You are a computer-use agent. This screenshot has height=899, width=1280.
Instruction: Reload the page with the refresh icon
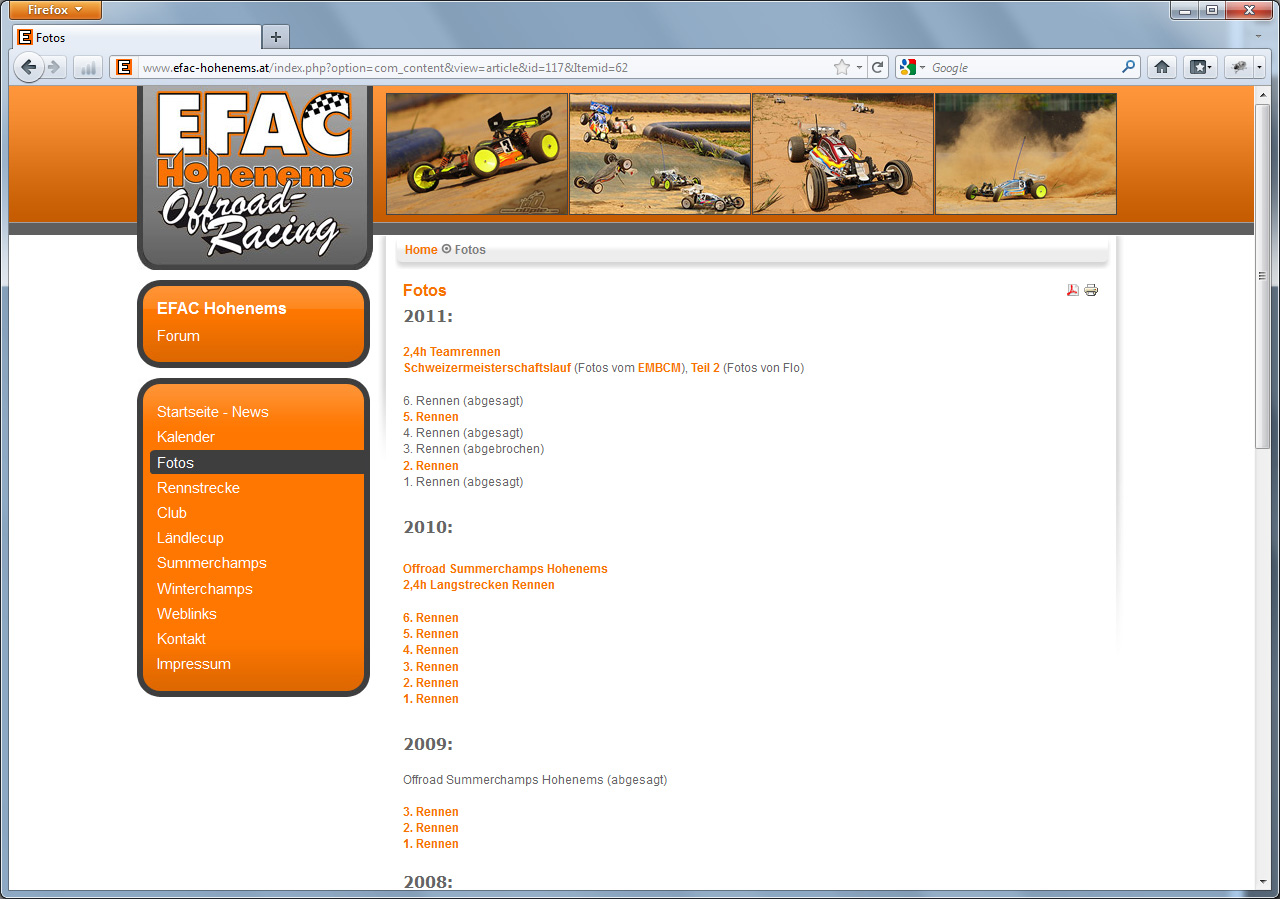click(878, 67)
